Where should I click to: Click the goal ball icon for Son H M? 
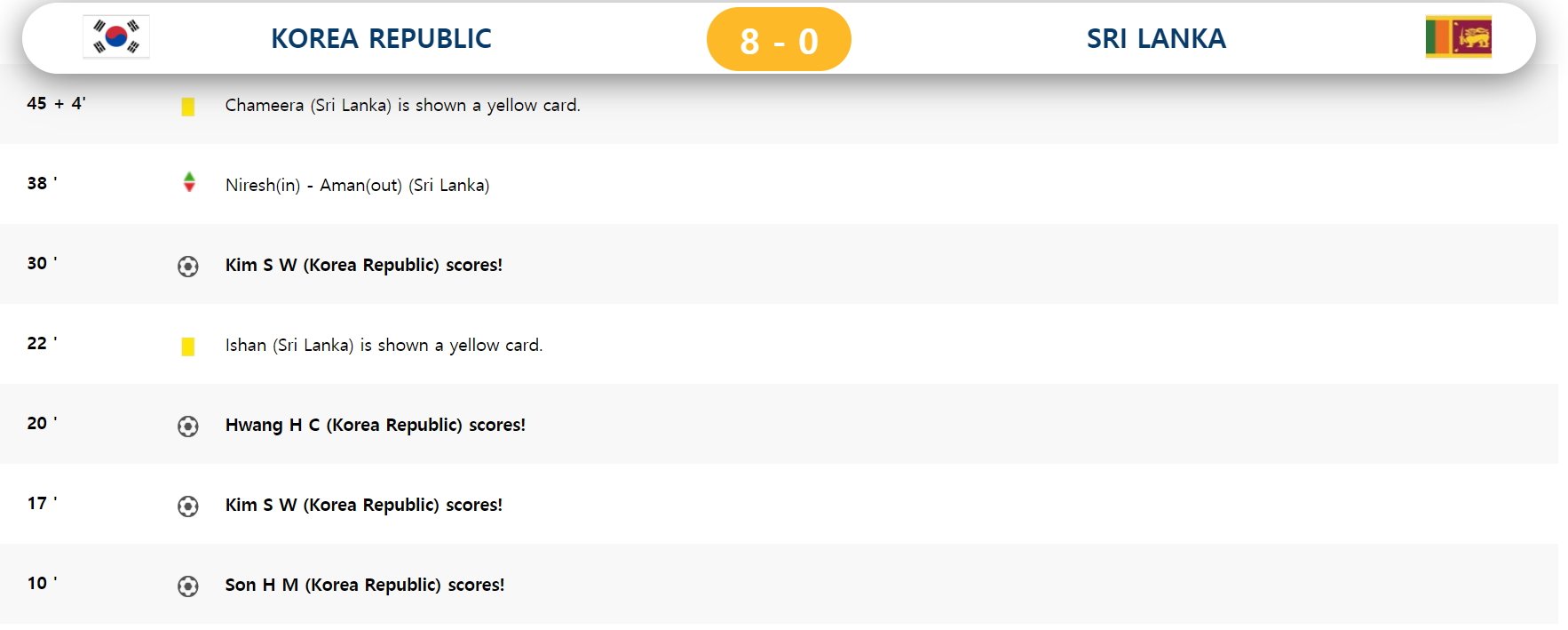[x=188, y=586]
